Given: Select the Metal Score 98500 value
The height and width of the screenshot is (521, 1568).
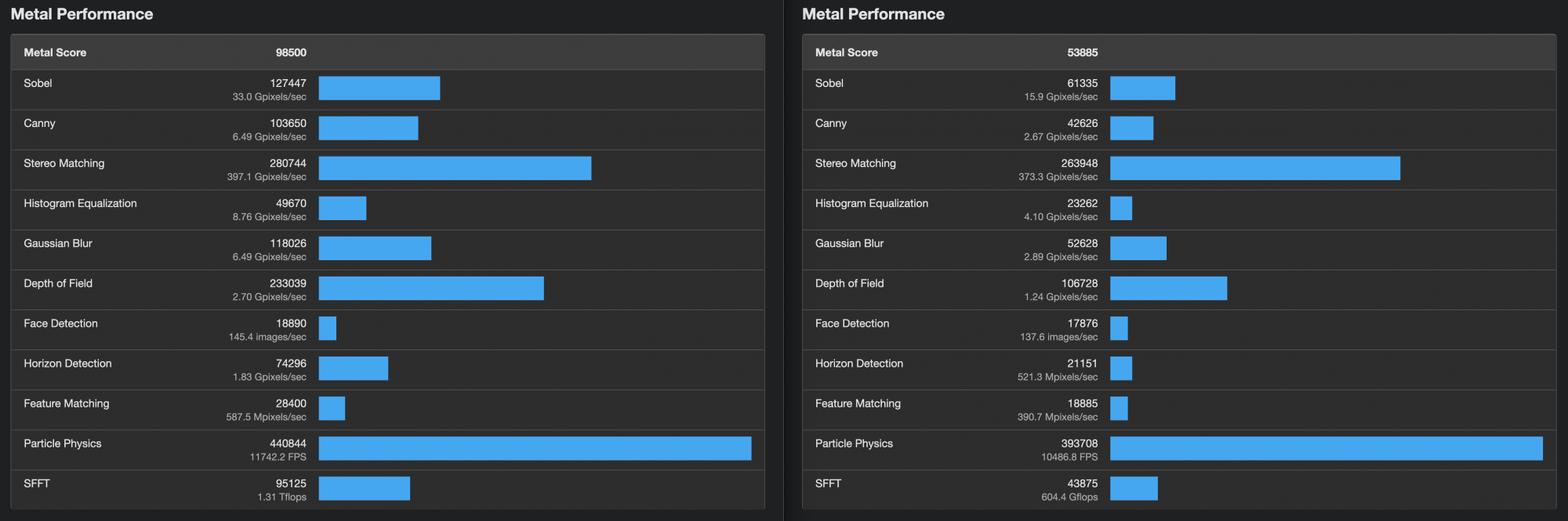Looking at the screenshot, I should (291, 52).
